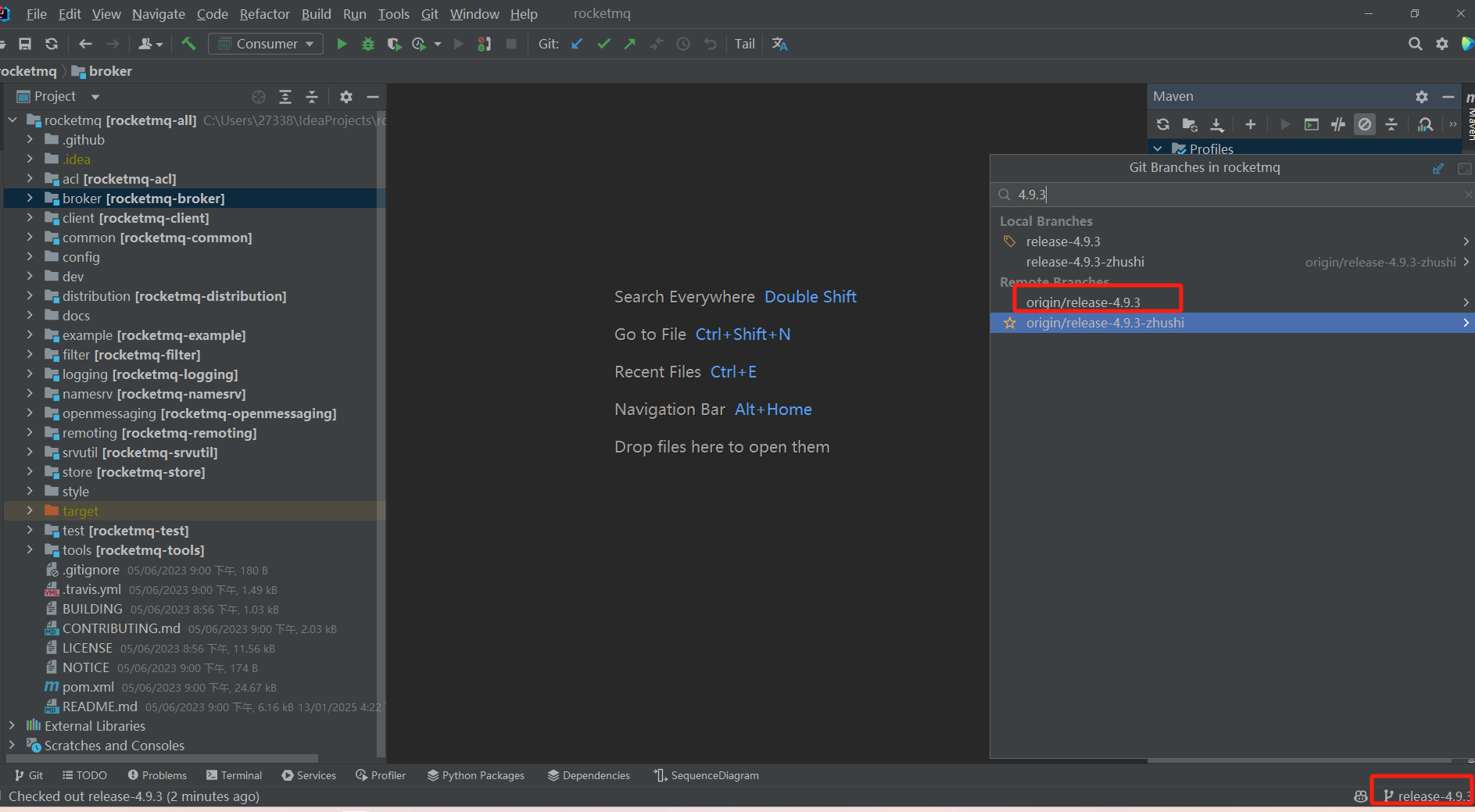Click the Save All toolbar icon

[25, 44]
